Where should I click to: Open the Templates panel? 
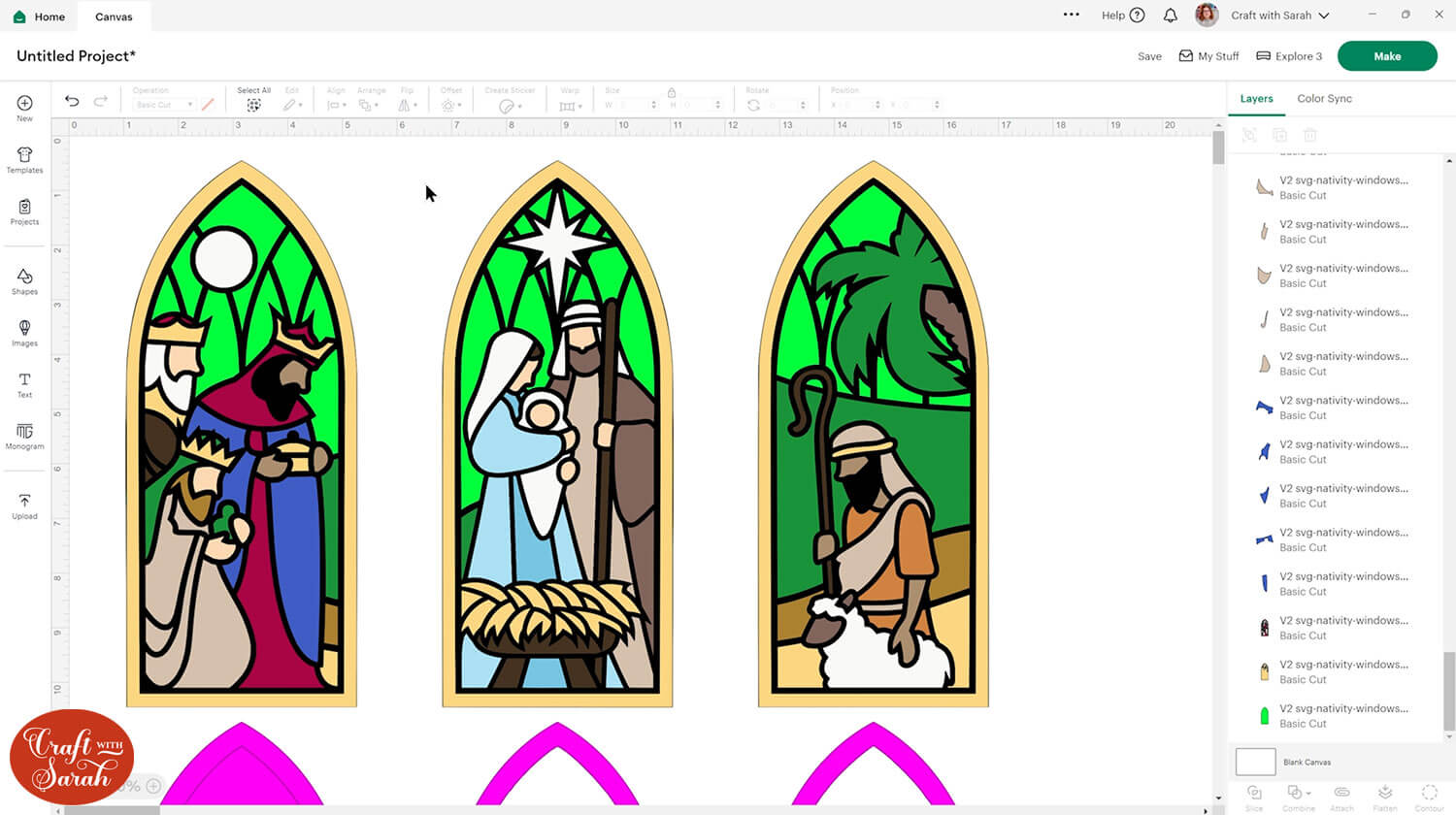click(x=24, y=160)
